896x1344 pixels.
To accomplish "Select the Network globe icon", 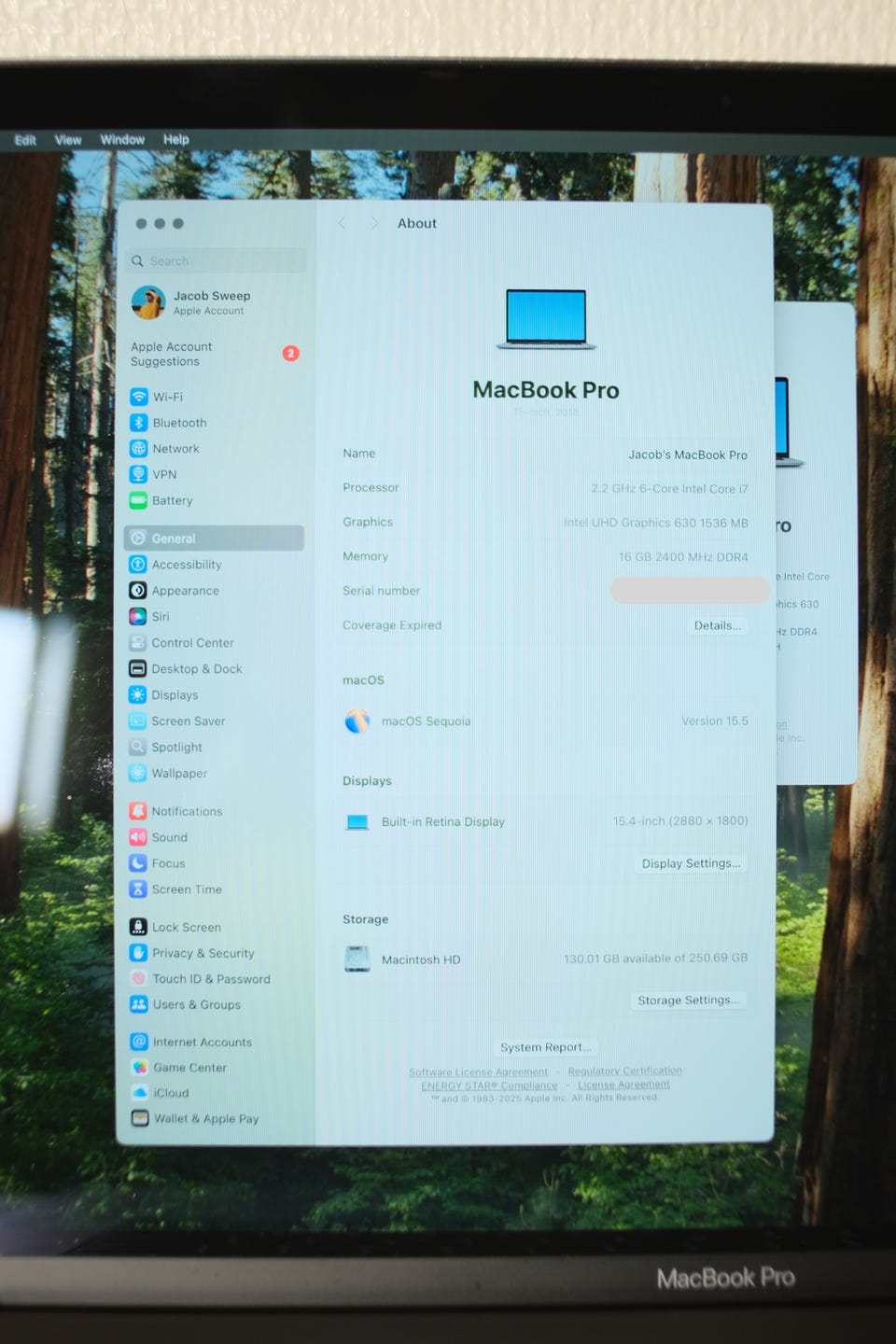I will [x=138, y=449].
